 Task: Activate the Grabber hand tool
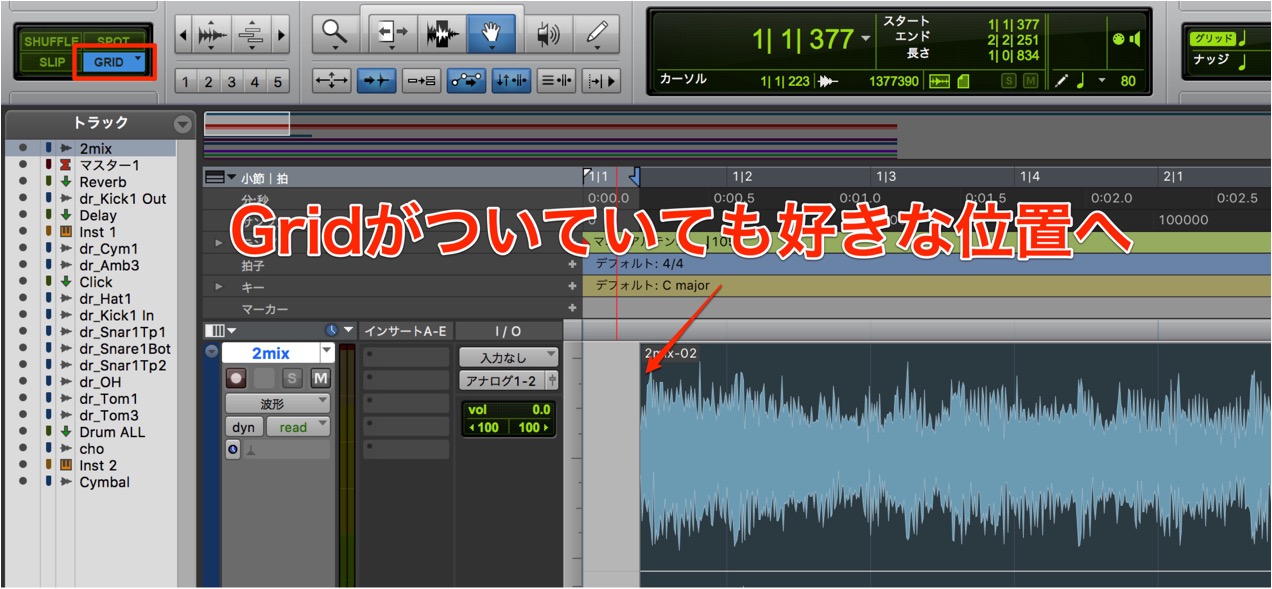[x=491, y=34]
